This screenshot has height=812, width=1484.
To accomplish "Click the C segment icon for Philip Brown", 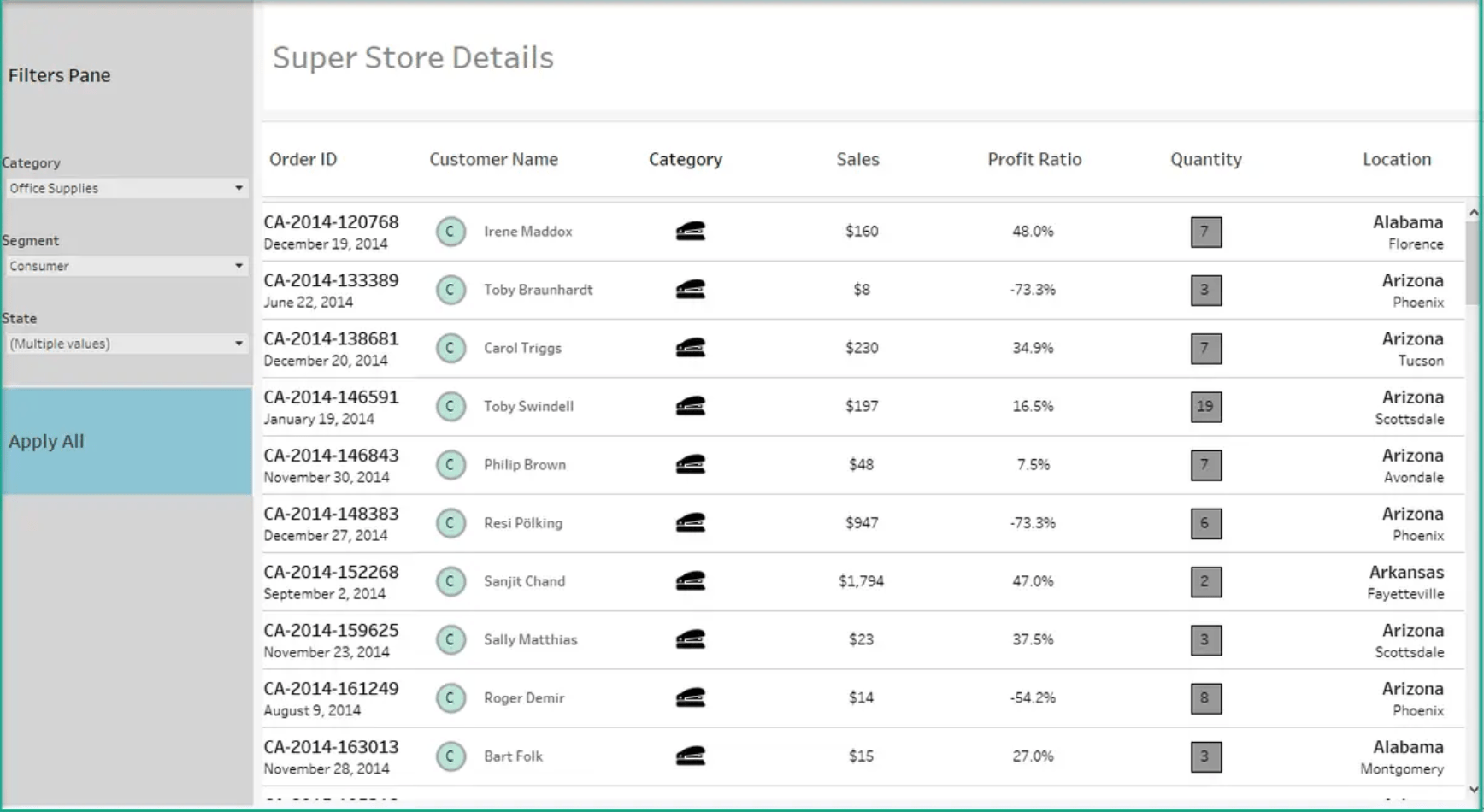I will tap(450, 465).
